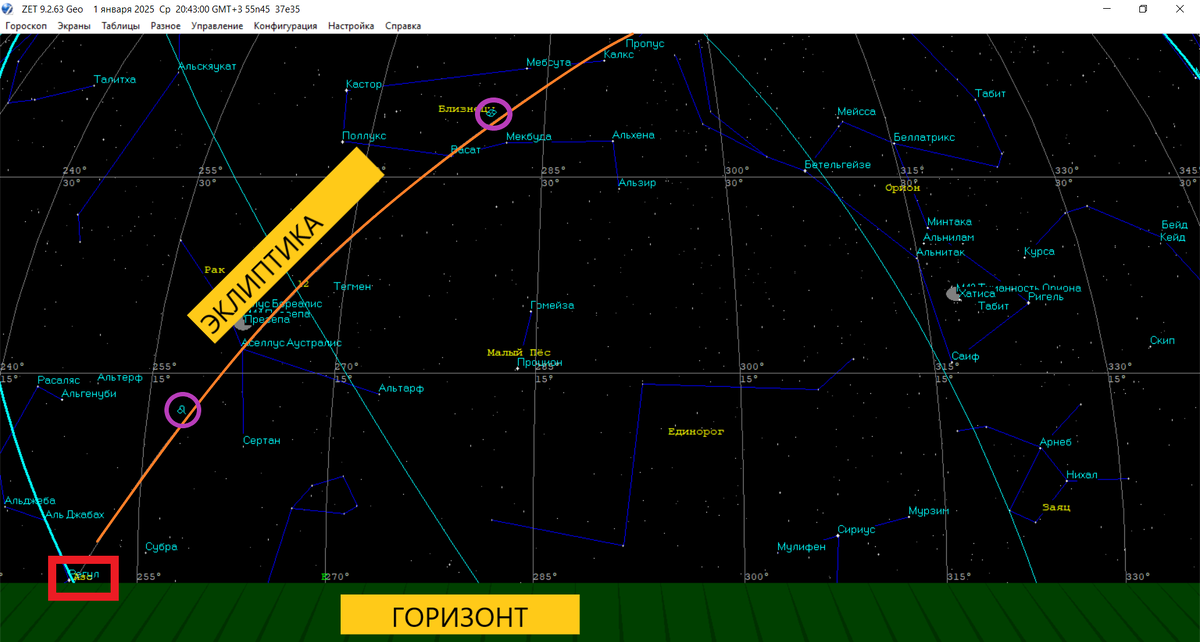1200x642 pixels.
Task: Select the star label Аль Джабах
Action: (74, 514)
